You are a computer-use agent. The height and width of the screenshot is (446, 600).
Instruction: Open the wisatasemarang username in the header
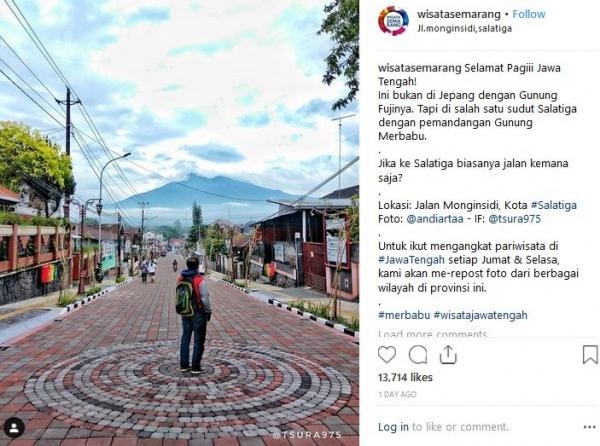click(458, 14)
